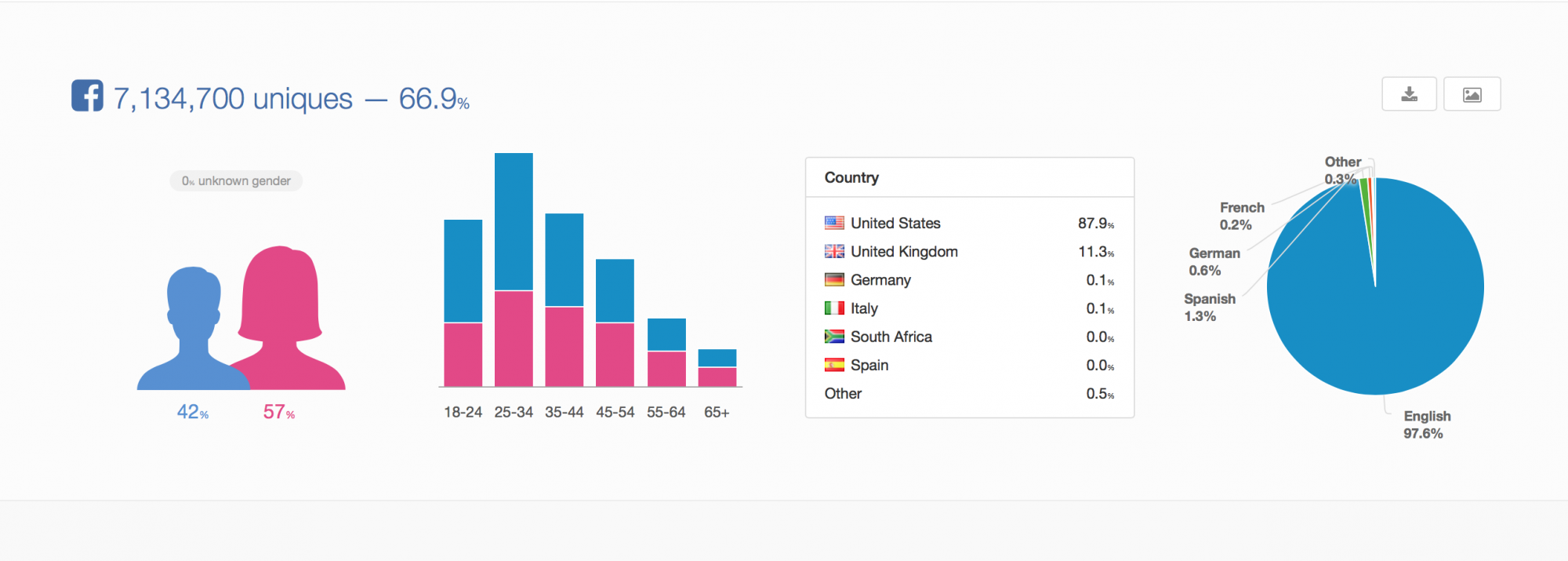Image resolution: width=1568 pixels, height=561 pixels.
Task: Click the blue part of the 45-54 bar
Action: coord(615,290)
